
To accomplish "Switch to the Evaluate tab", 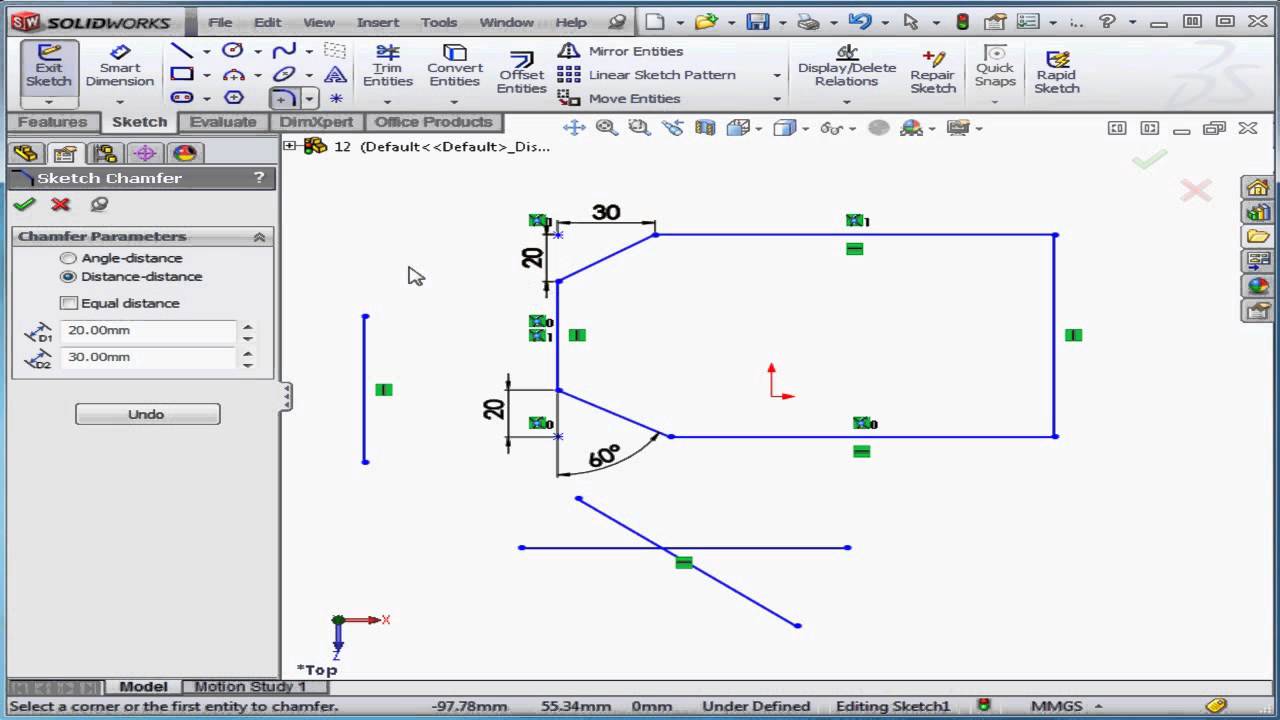I will [223, 122].
